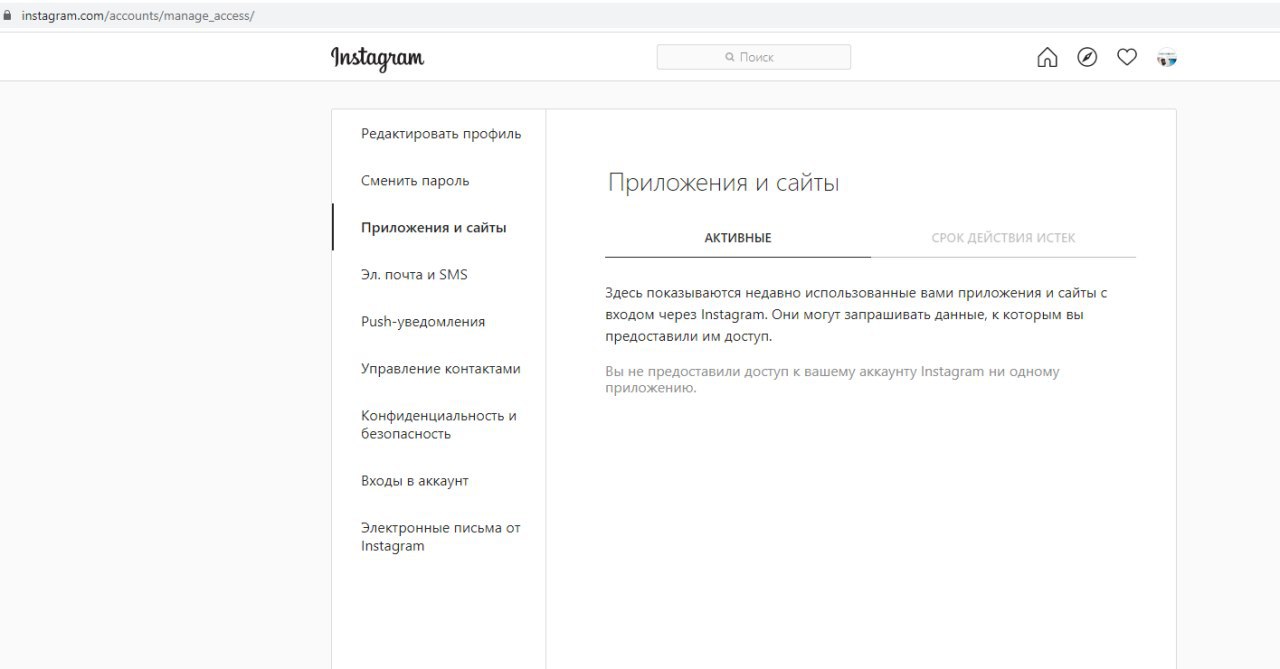Screen dimensions: 1280x669
Task: Open Электронные письма от Instagram settings
Action: pyautogui.click(x=439, y=537)
